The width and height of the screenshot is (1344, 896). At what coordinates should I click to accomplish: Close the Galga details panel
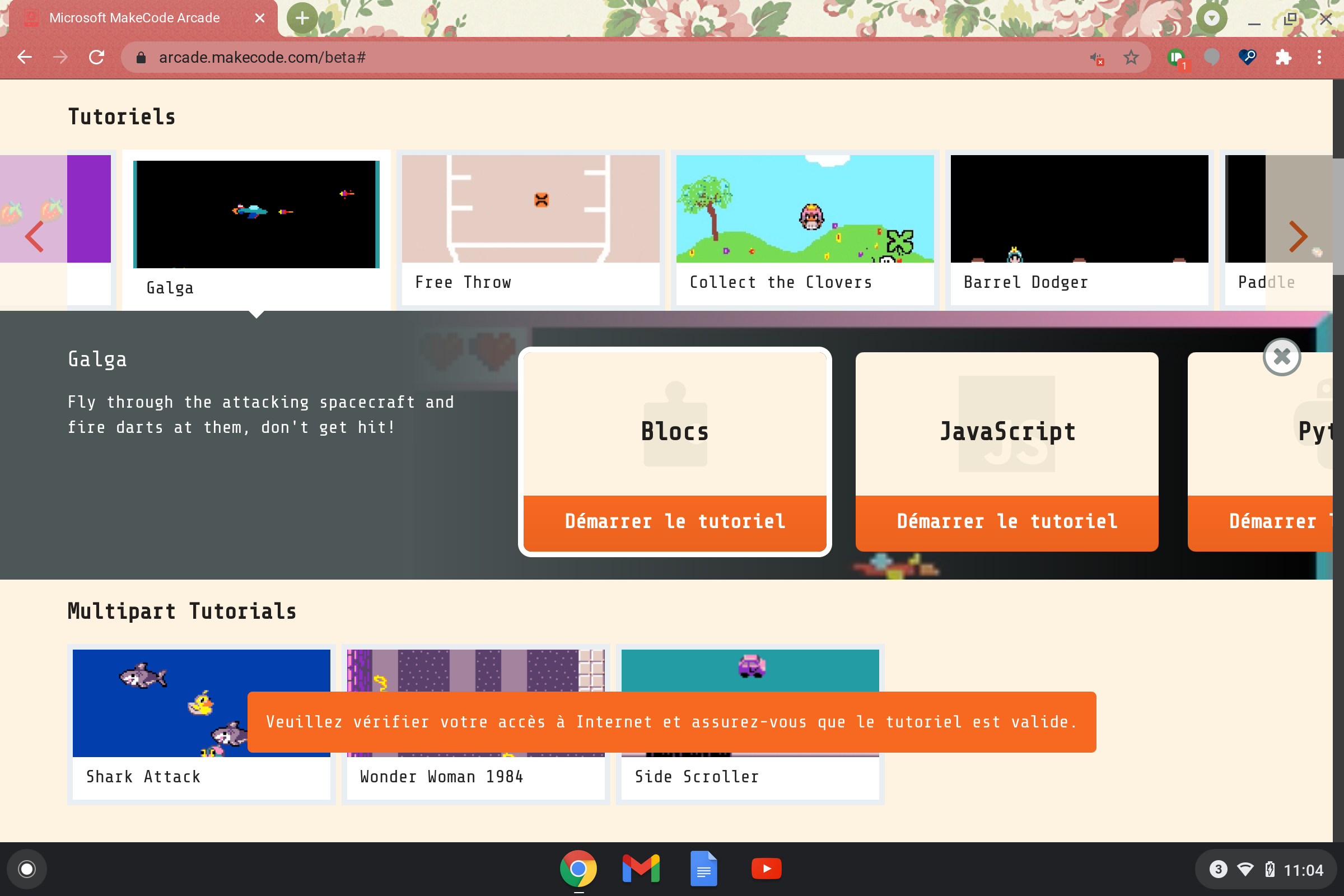click(x=1282, y=357)
